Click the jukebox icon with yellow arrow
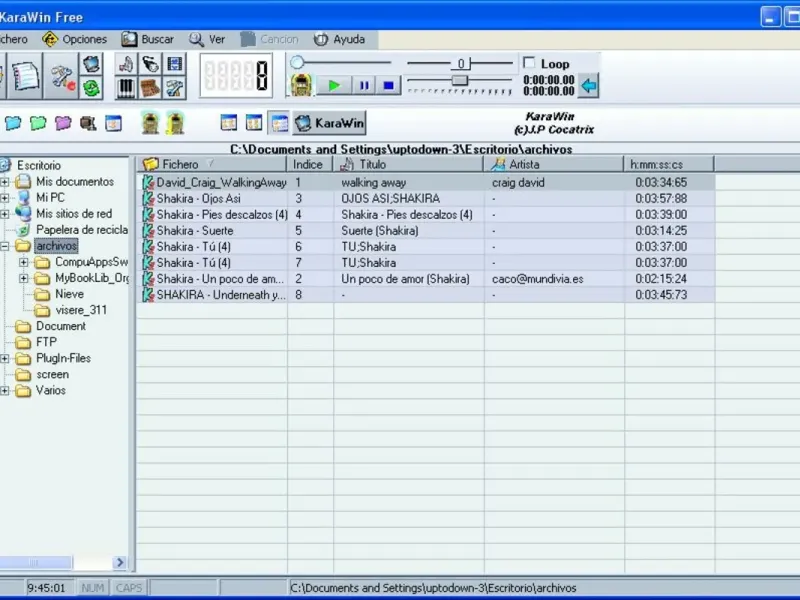The image size is (800, 600). (175, 123)
